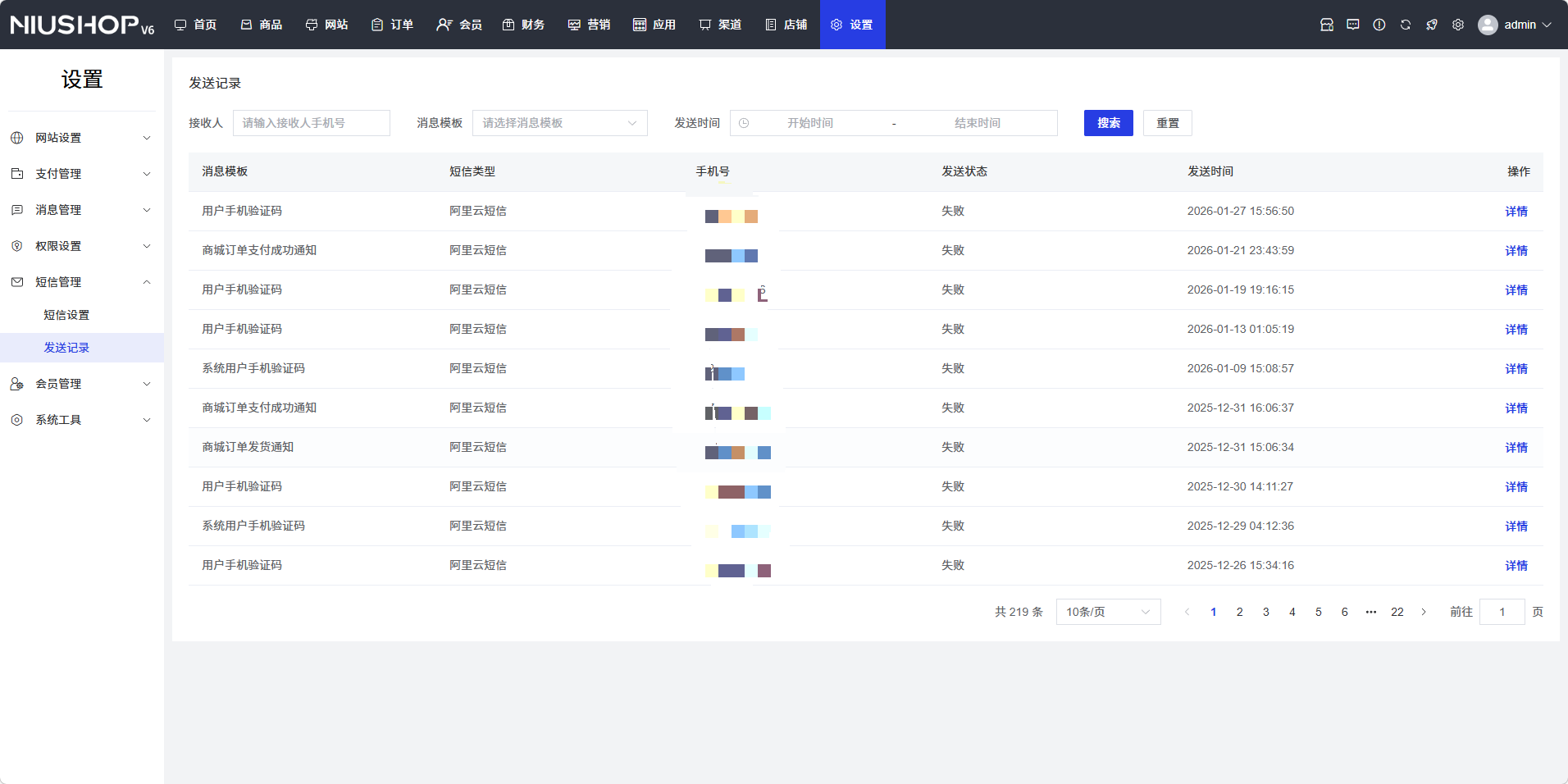Go to page 22 in pagination
Screen dimensions: 1568x784
(x=1397, y=612)
